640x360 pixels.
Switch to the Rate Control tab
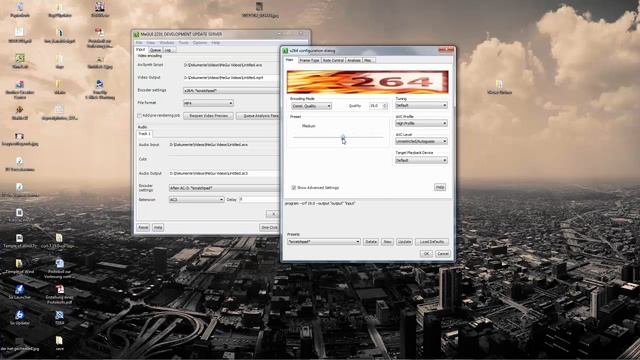click(x=333, y=60)
